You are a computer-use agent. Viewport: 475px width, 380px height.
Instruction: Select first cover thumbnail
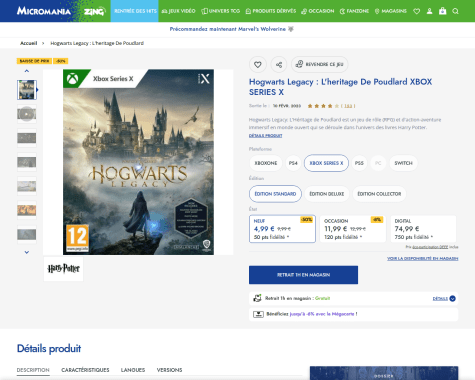pos(27,90)
